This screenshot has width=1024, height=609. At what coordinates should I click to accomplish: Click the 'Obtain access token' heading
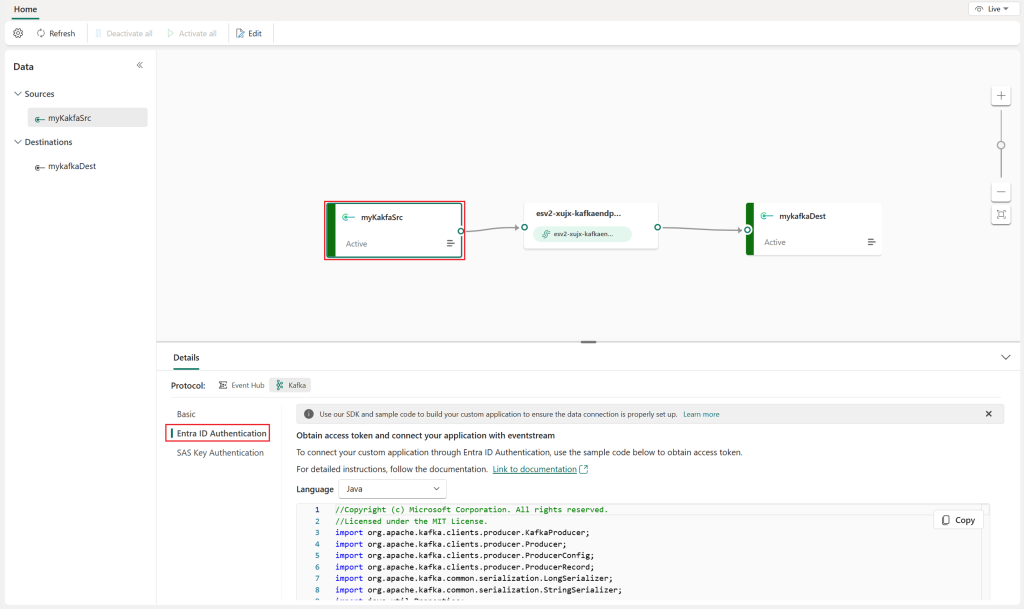[426, 435]
